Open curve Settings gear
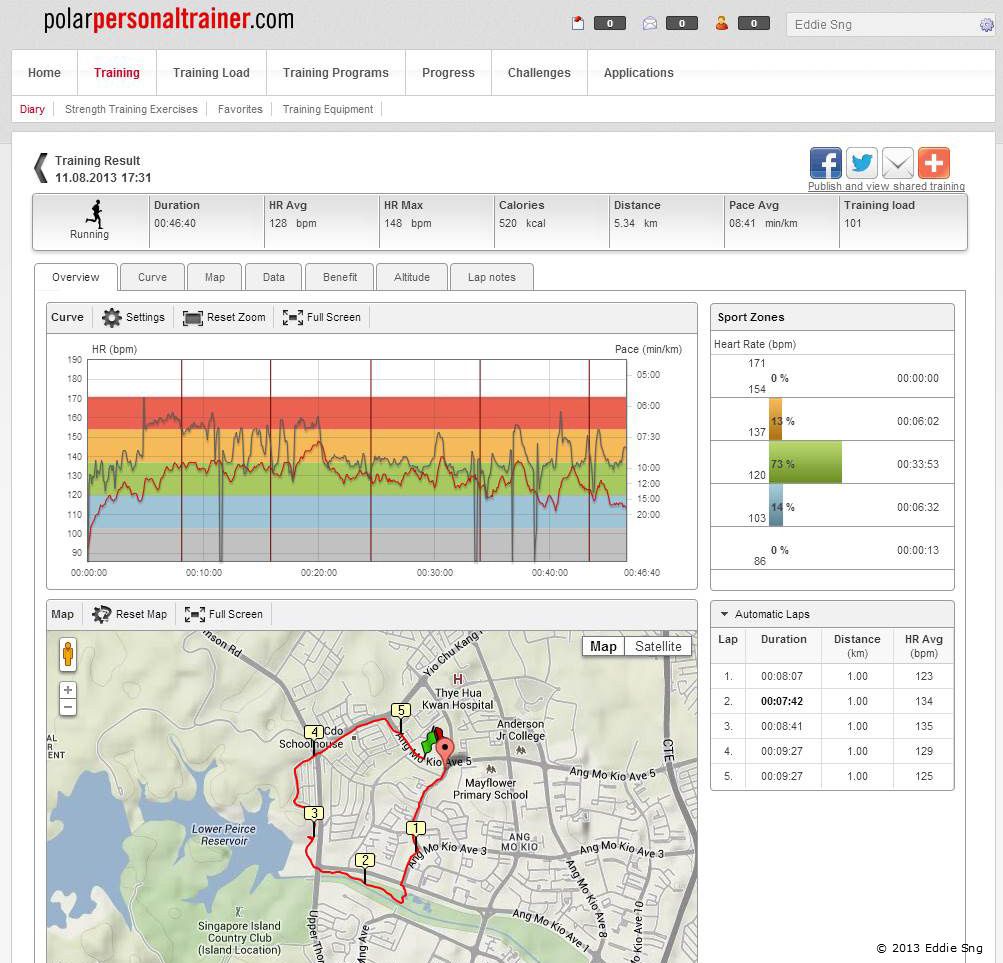This screenshot has width=1003, height=963. click(x=112, y=317)
